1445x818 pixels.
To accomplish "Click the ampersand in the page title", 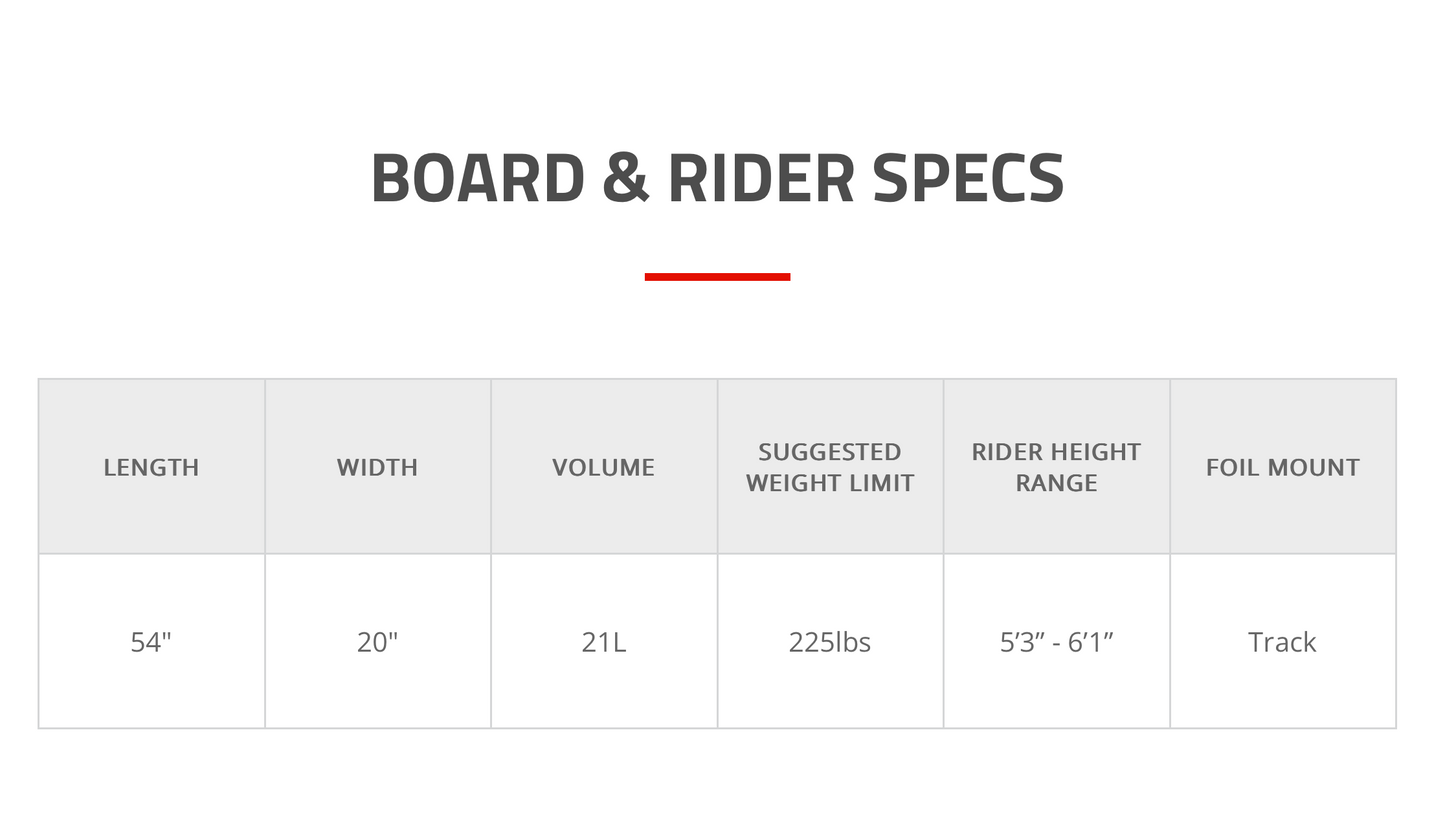I will pos(626,179).
